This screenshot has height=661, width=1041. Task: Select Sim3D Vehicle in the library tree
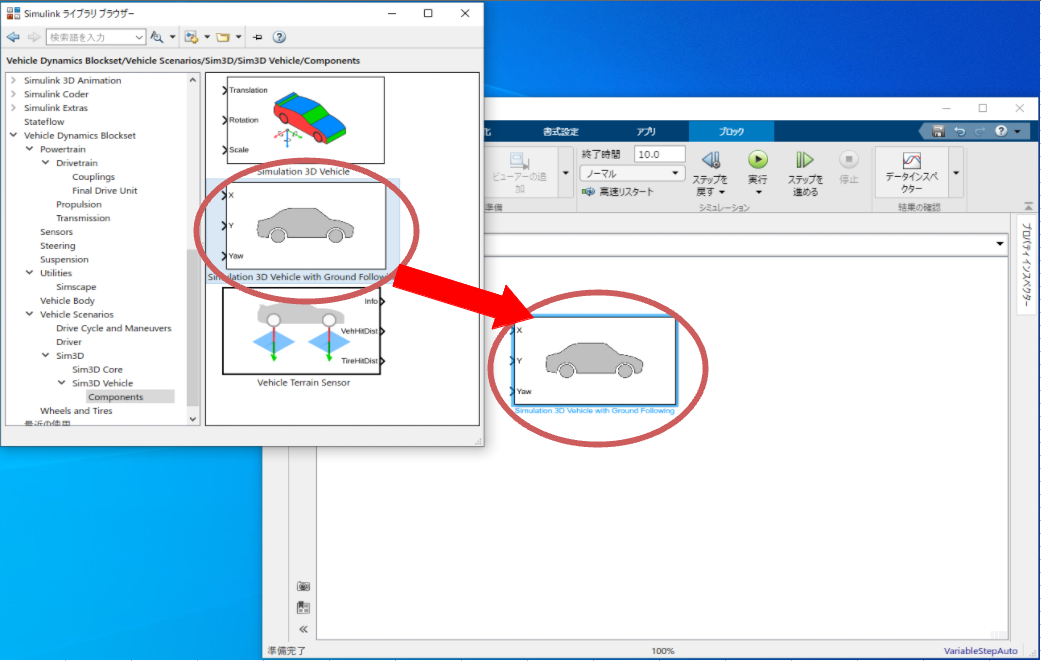click(x=102, y=384)
